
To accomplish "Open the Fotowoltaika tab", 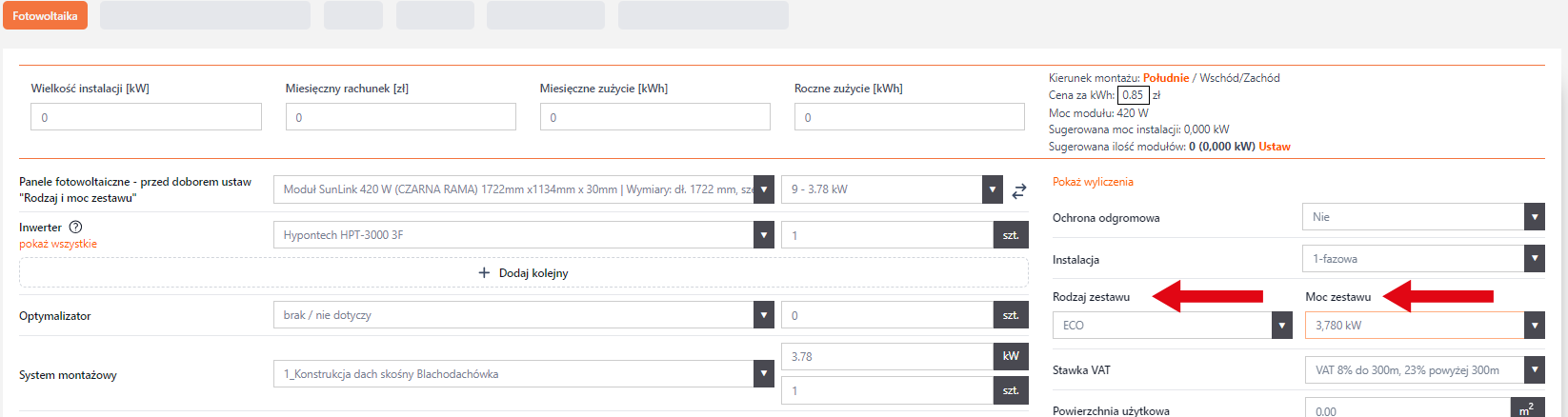I will click(x=45, y=16).
